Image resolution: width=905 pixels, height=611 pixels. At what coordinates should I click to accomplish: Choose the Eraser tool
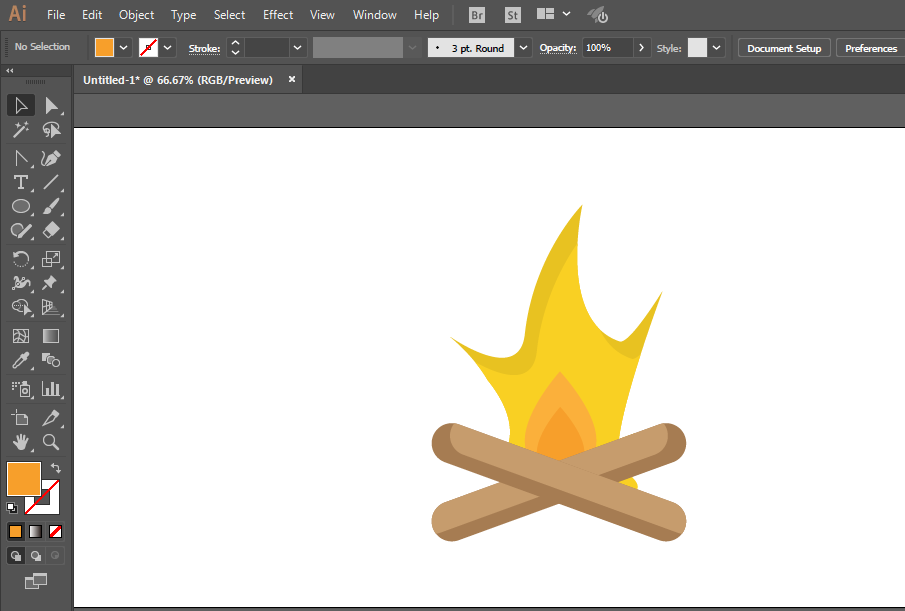tap(51, 231)
